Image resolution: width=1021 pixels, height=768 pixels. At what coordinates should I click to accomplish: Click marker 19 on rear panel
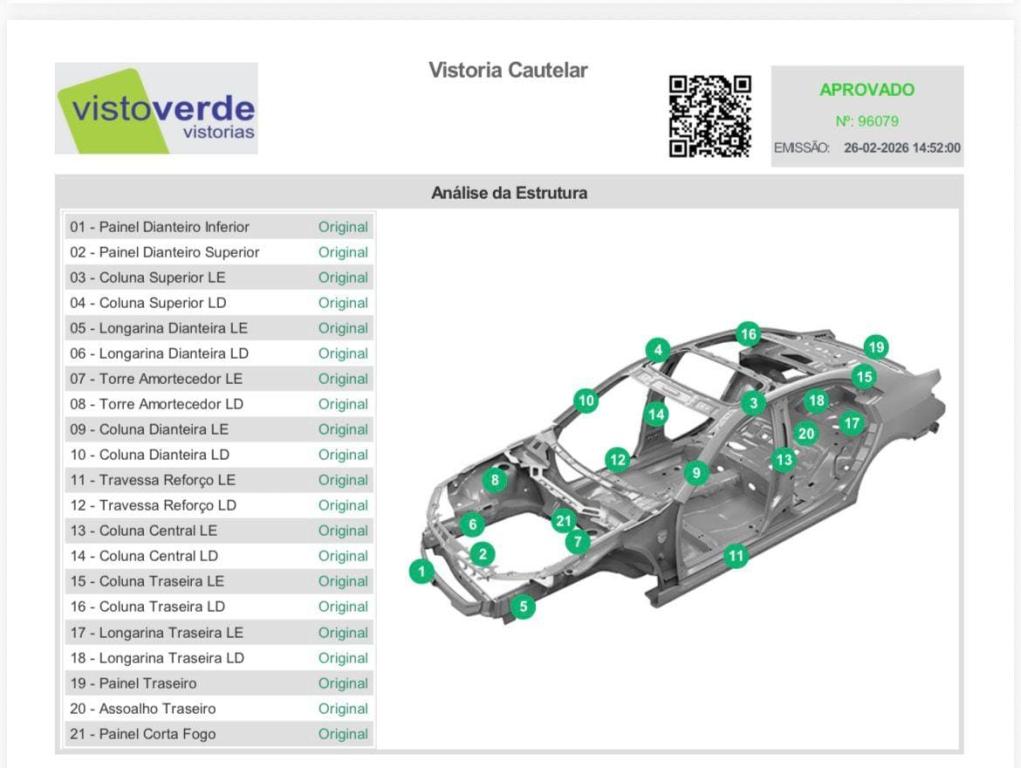click(876, 347)
